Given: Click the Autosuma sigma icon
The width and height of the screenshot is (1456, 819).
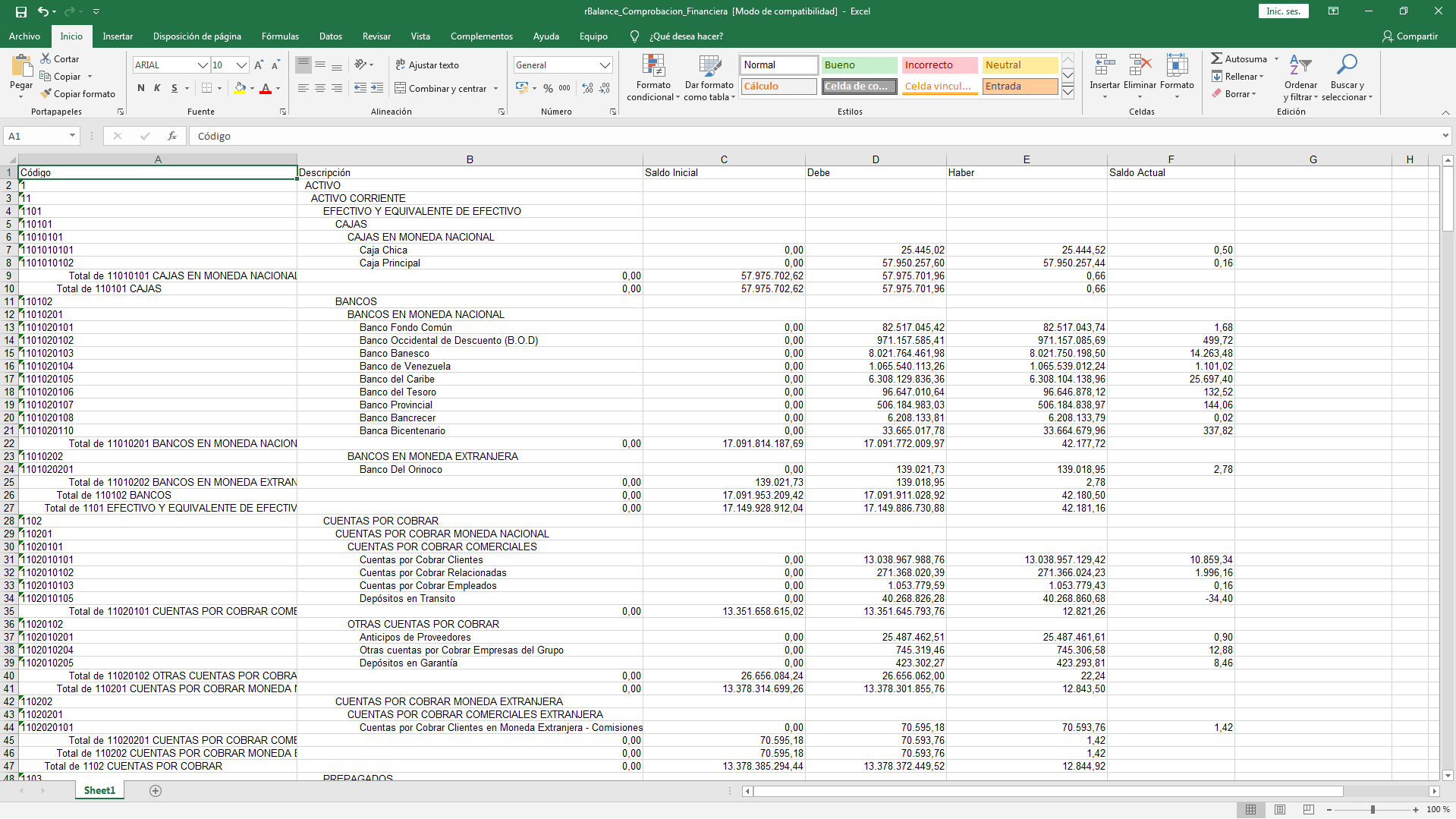Looking at the screenshot, I should 1217,58.
